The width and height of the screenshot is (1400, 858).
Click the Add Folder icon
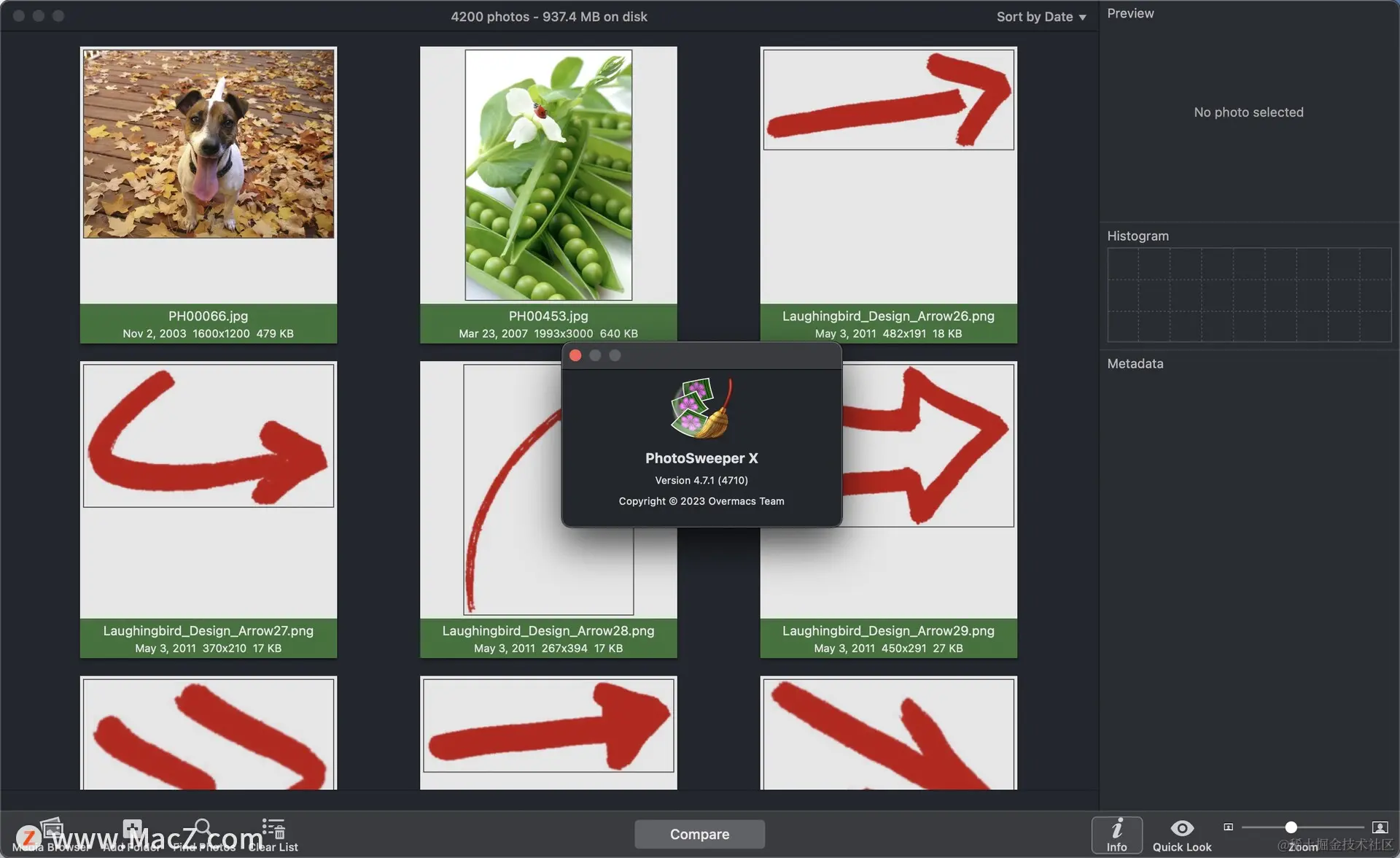132,830
